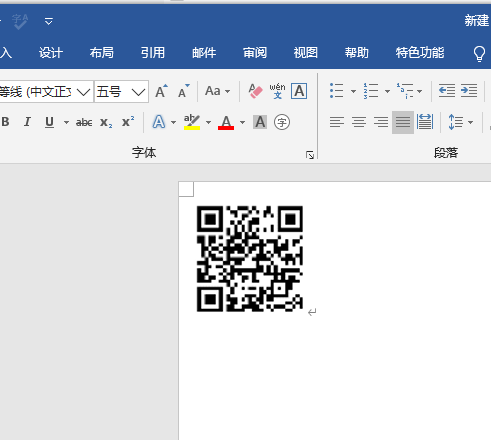Viewport: 491px width, 440px height.
Task: Open enclosed characters tool
Action: [282, 122]
